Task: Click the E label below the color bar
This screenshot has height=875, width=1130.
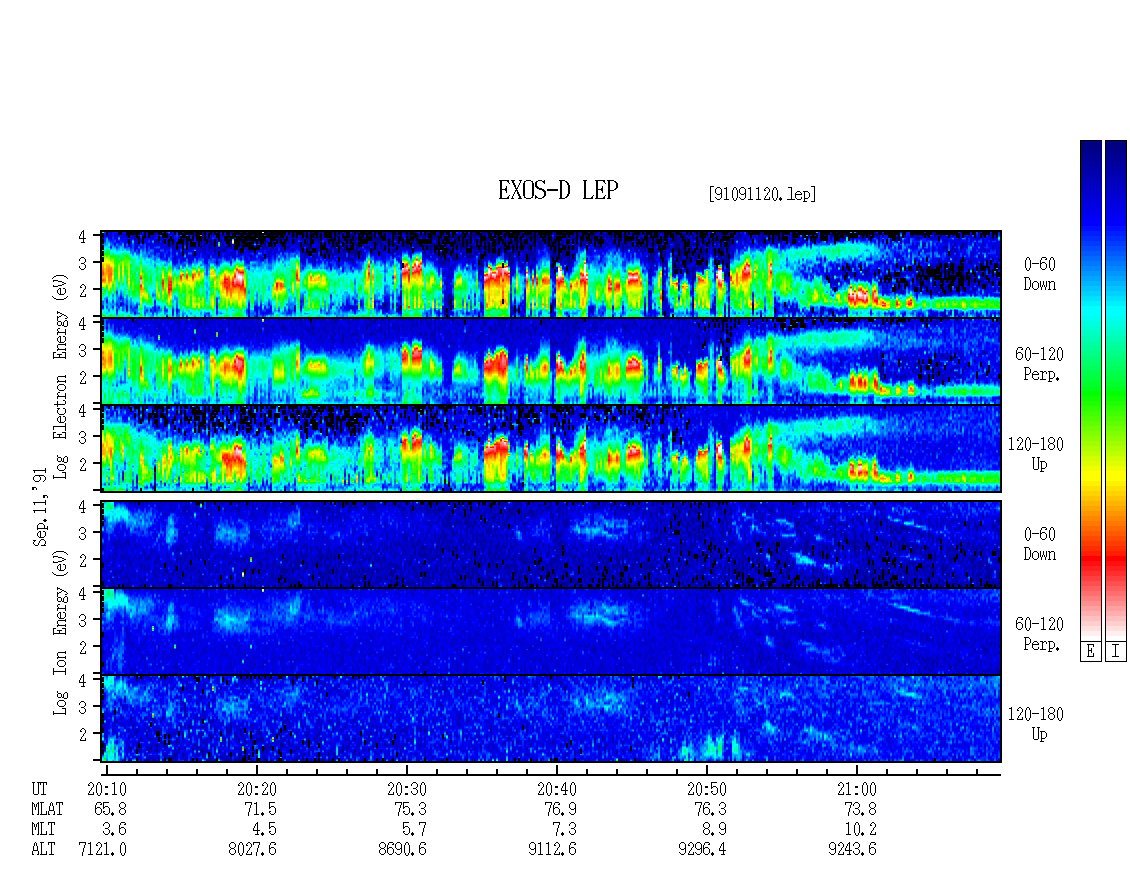Action: (1090, 652)
